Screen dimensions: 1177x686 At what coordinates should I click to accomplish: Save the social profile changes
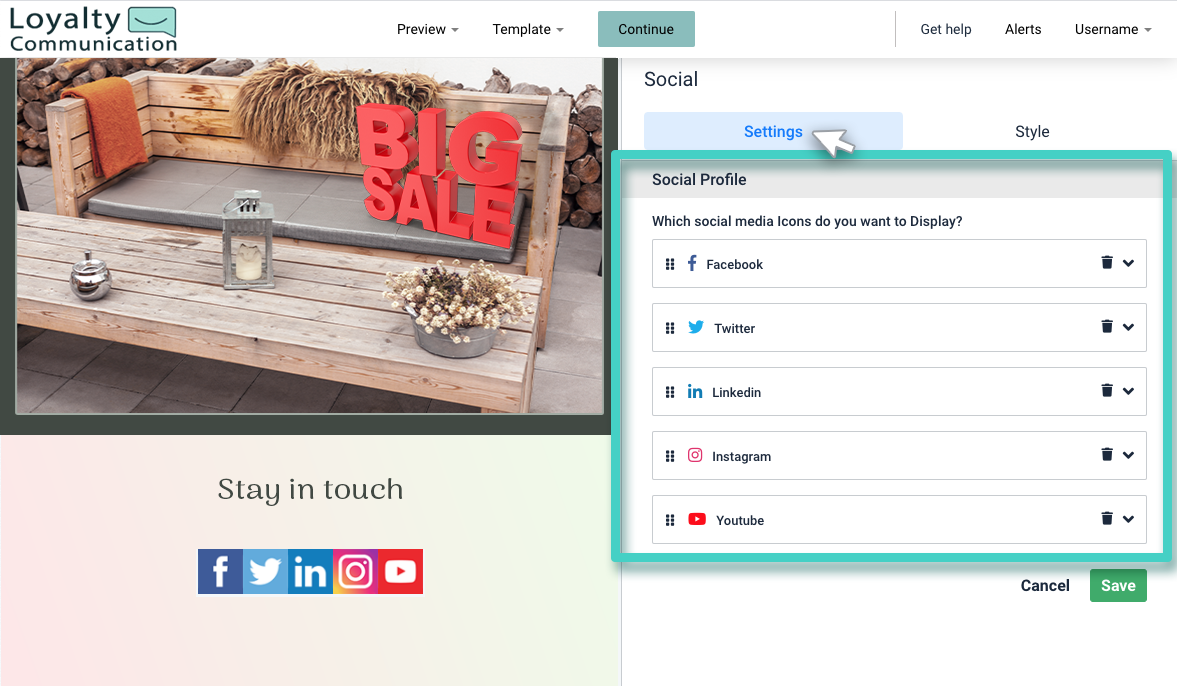point(1118,585)
